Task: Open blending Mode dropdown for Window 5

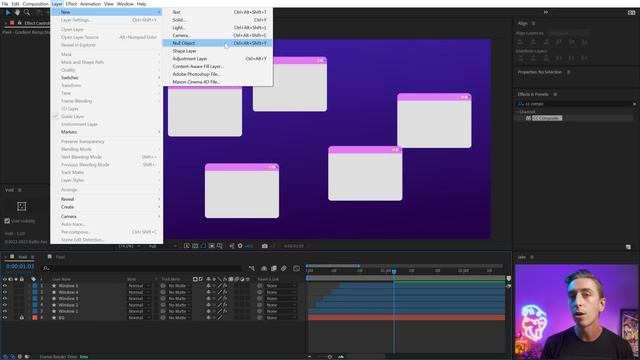Action: coord(139,286)
